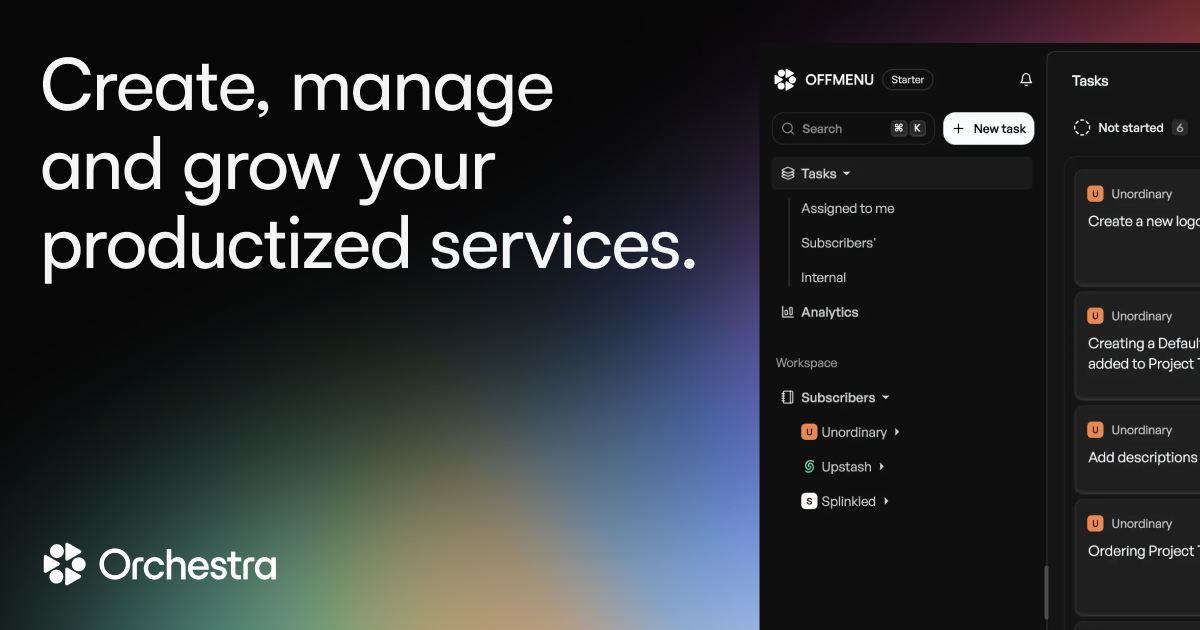Toggle the Not started status circle
The image size is (1200, 630).
[1081, 128]
